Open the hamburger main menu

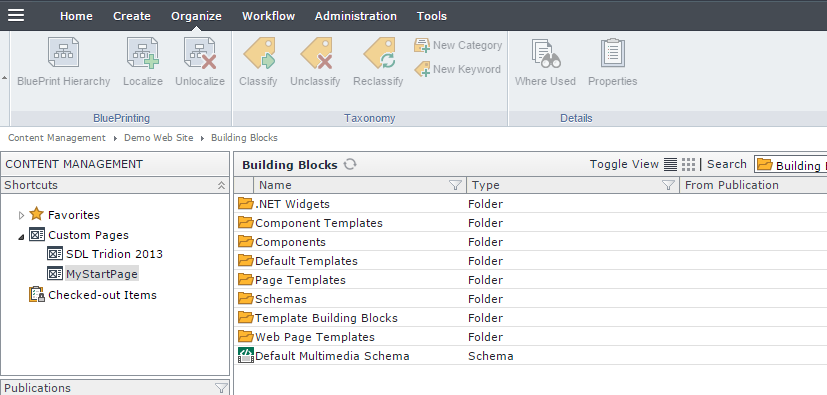click(x=16, y=15)
